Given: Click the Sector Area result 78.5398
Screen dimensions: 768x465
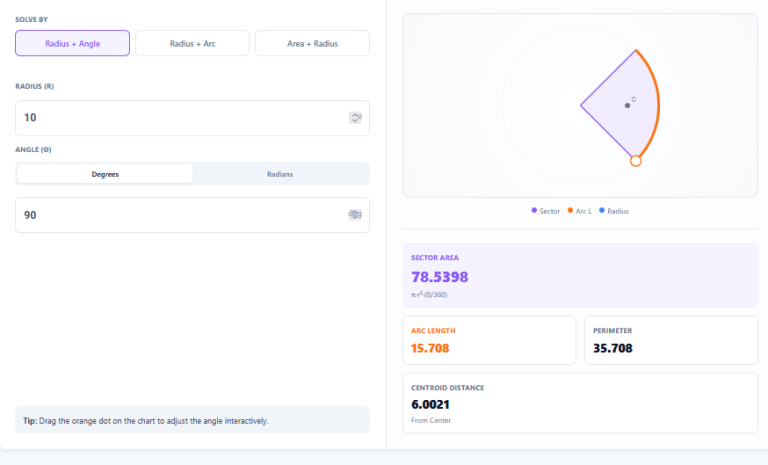Looking at the screenshot, I should click(440, 277).
